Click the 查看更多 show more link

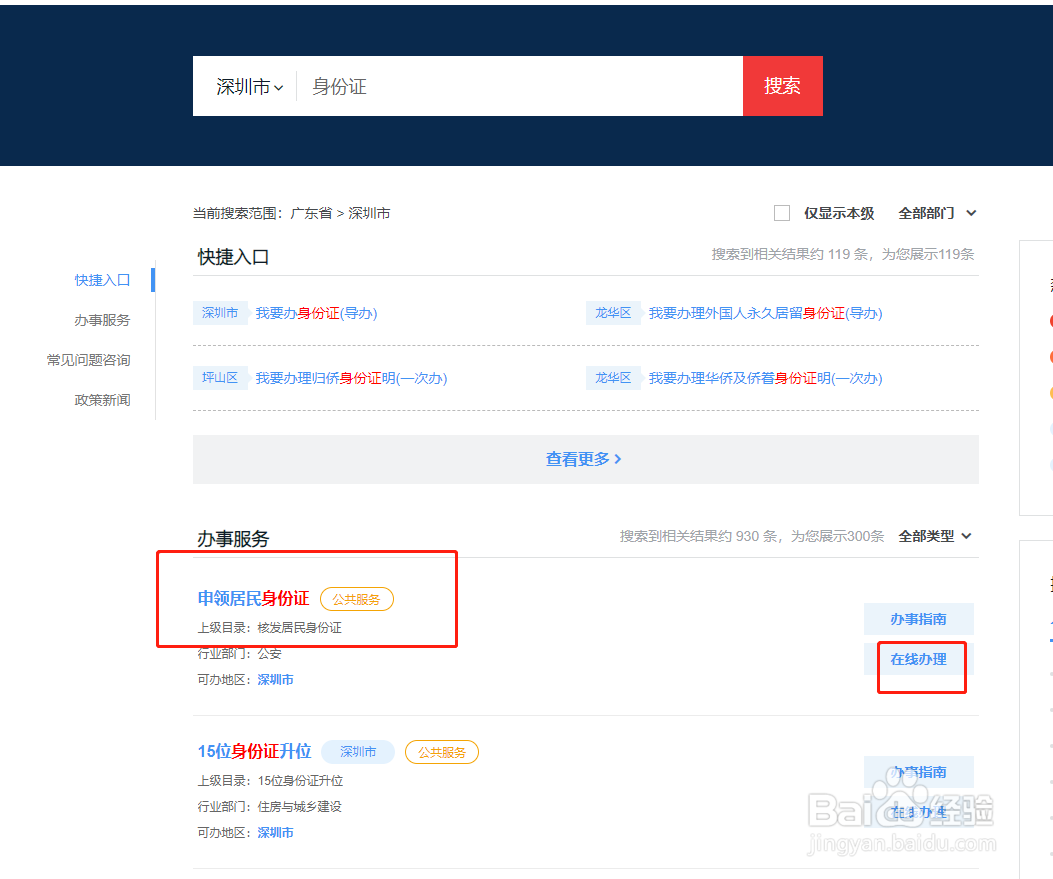(584, 458)
